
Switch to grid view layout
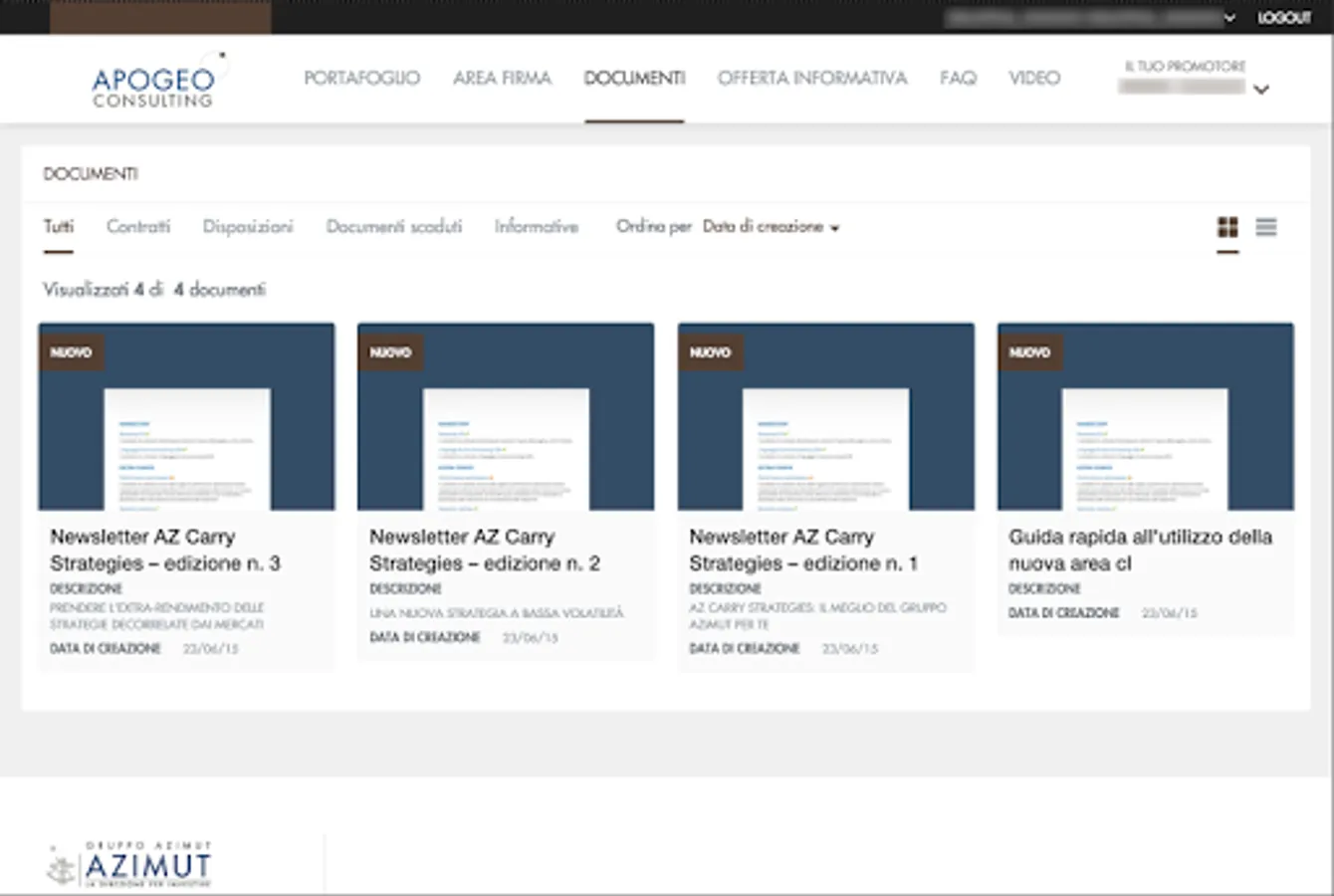(x=1227, y=228)
